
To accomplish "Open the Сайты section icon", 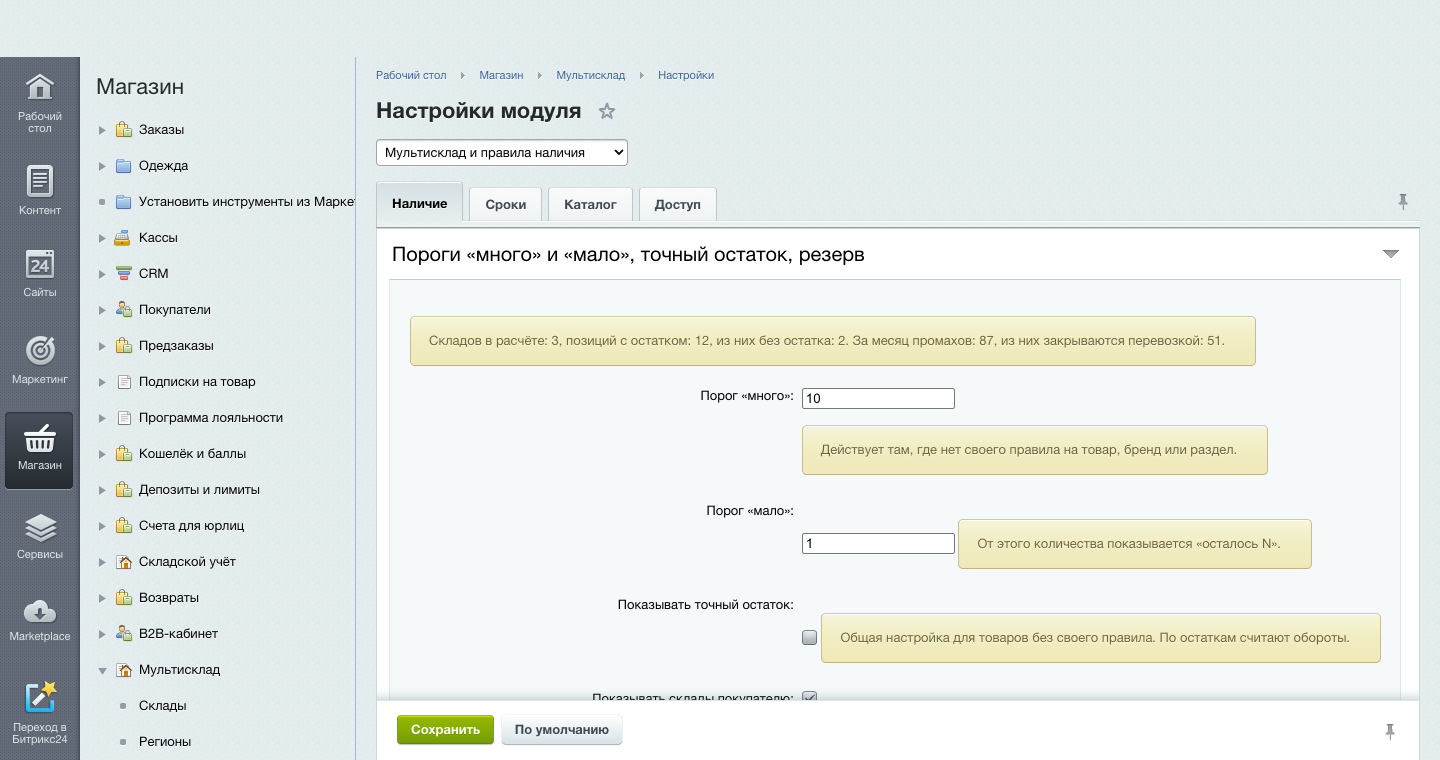I will (x=39, y=264).
